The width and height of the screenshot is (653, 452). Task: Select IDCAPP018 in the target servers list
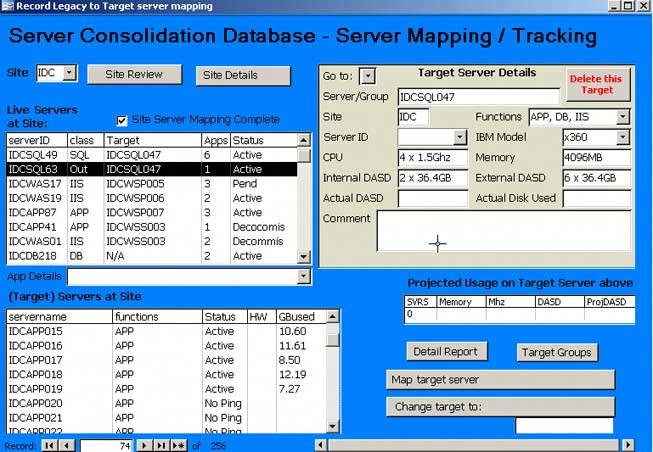pos(35,374)
